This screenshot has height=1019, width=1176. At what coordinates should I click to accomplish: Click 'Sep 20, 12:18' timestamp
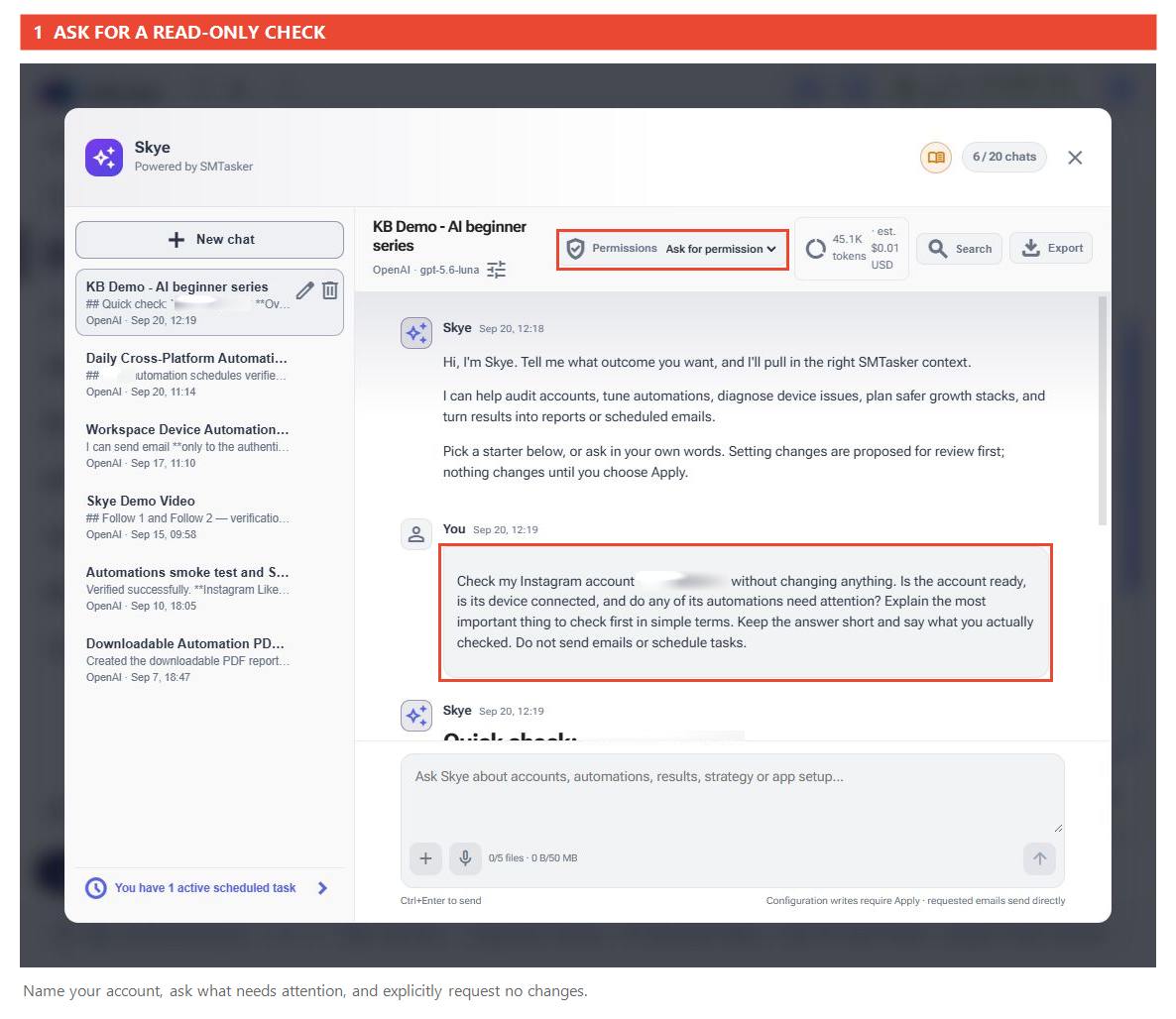(x=512, y=328)
